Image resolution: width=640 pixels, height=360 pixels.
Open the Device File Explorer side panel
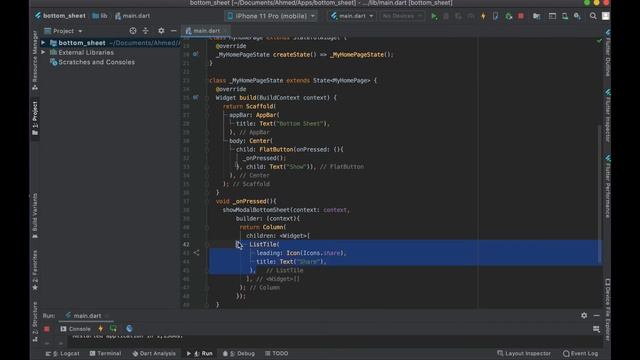[x=607, y=309]
